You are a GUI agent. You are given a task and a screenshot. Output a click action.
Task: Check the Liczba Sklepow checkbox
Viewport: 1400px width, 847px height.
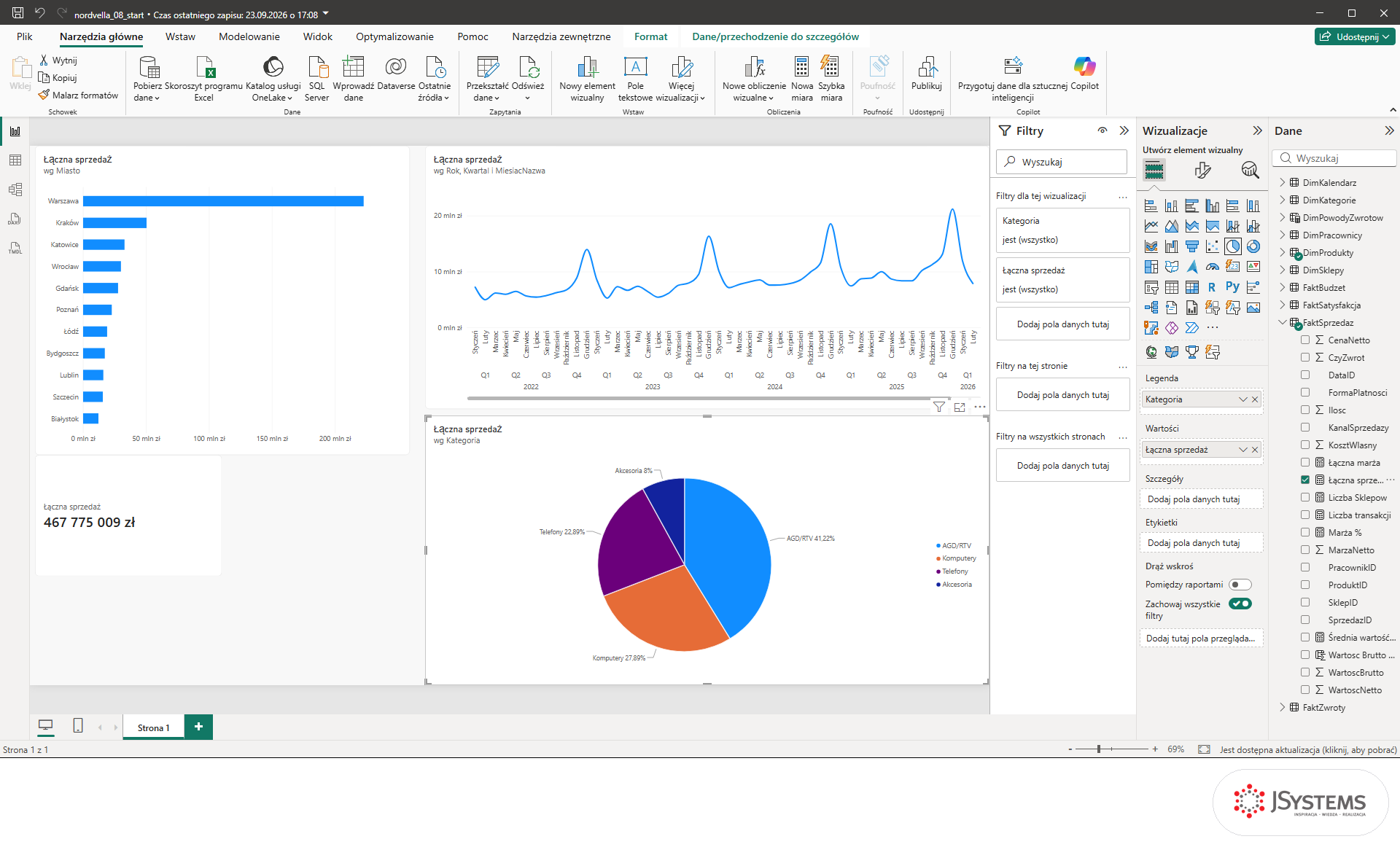click(1305, 497)
